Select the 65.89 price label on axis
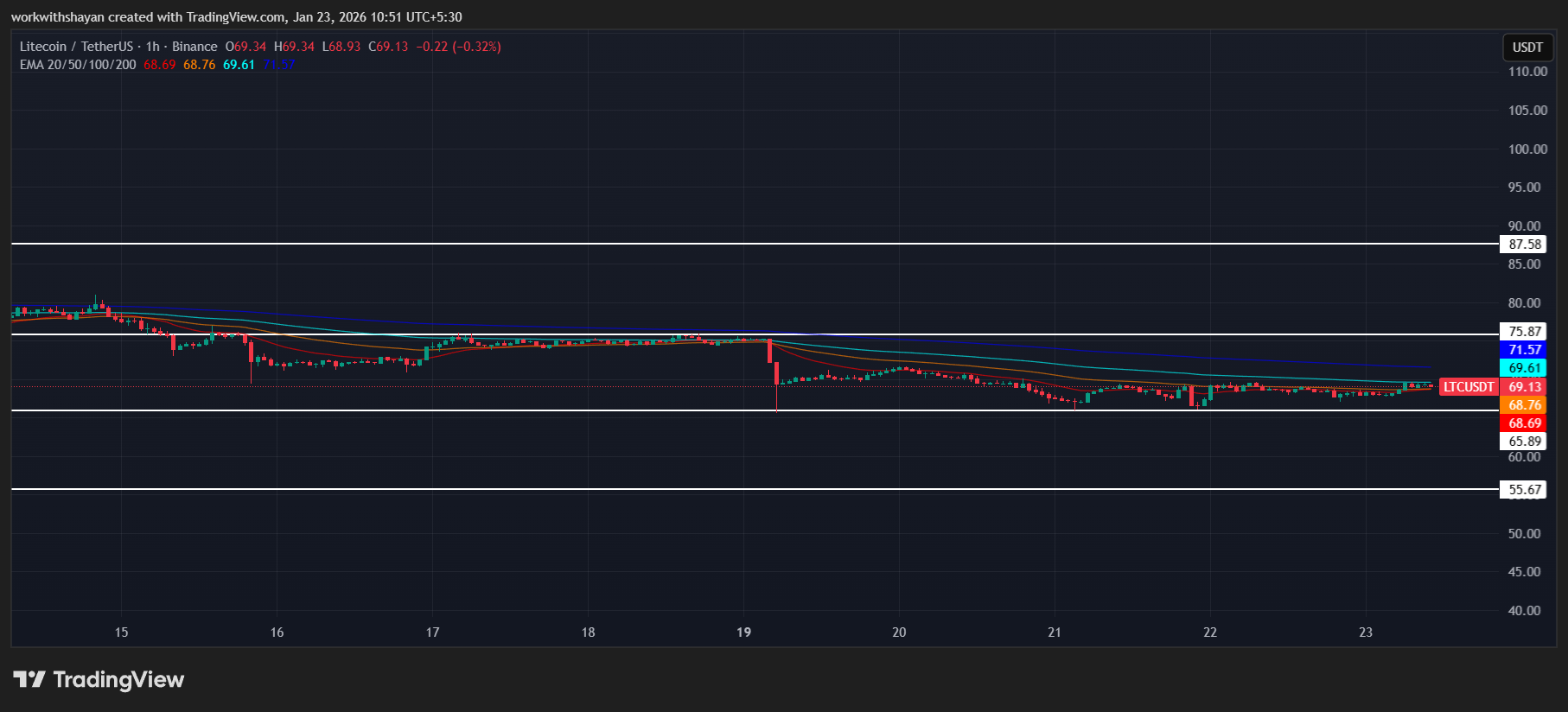Screen dimensions: 1568x712 [x=1525, y=442]
